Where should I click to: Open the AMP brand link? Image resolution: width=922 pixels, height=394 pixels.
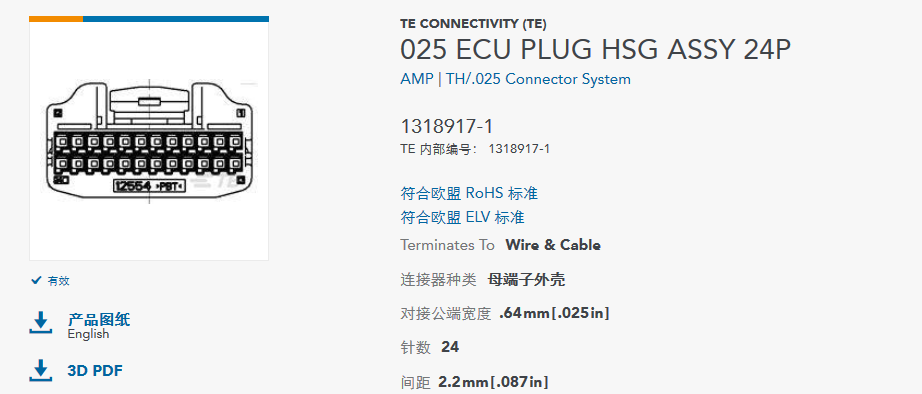pyautogui.click(x=416, y=79)
